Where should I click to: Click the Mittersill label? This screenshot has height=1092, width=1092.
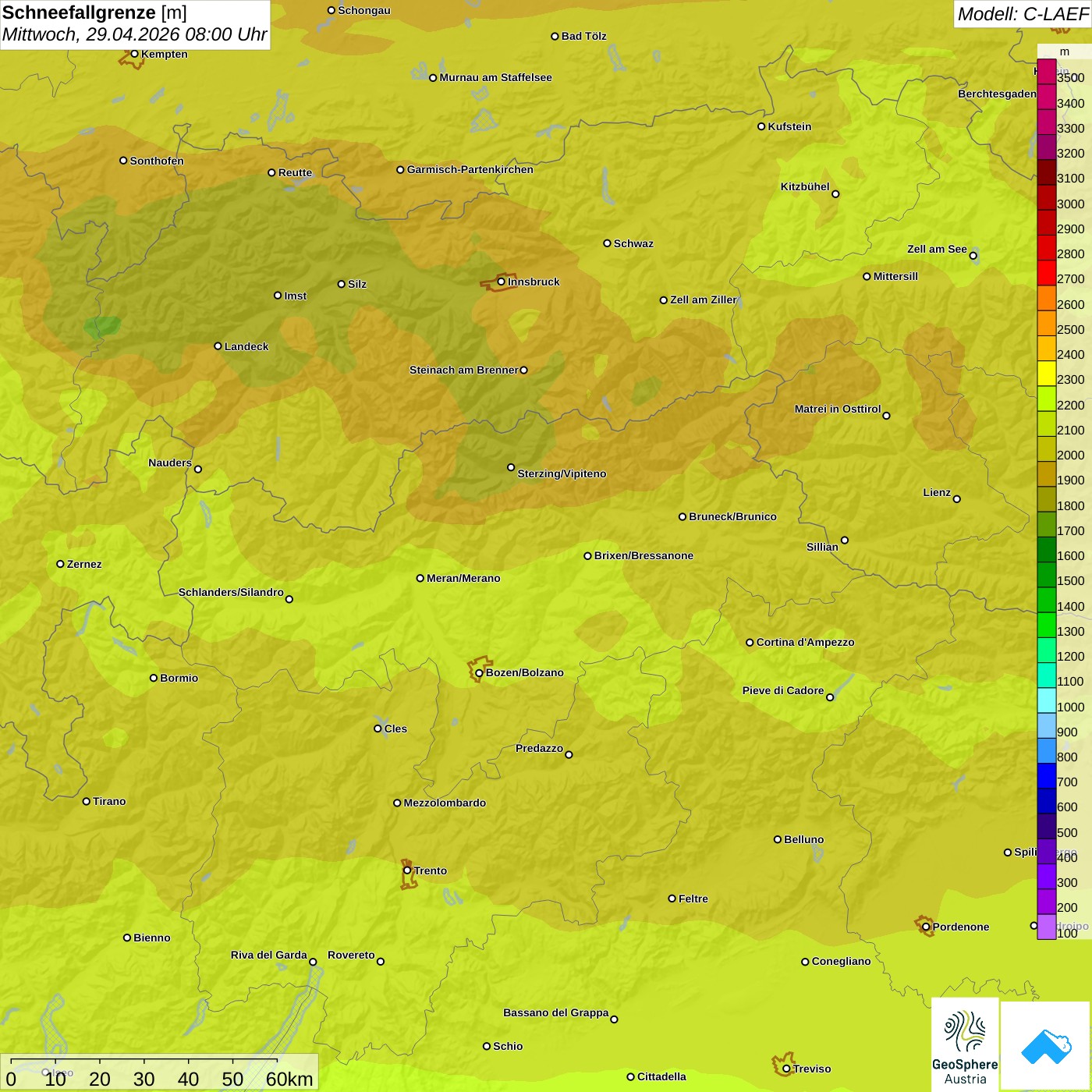coord(895,276)
